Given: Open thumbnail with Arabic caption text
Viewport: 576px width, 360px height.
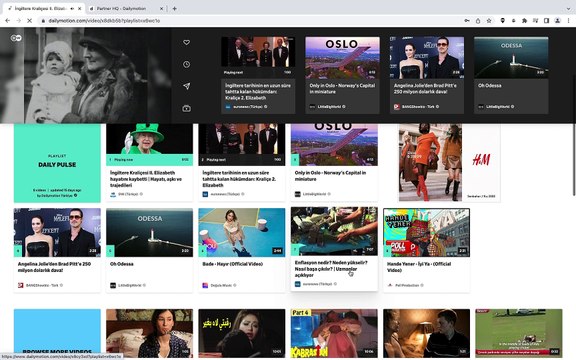Looking at the screenshot, I should (242, 333).
